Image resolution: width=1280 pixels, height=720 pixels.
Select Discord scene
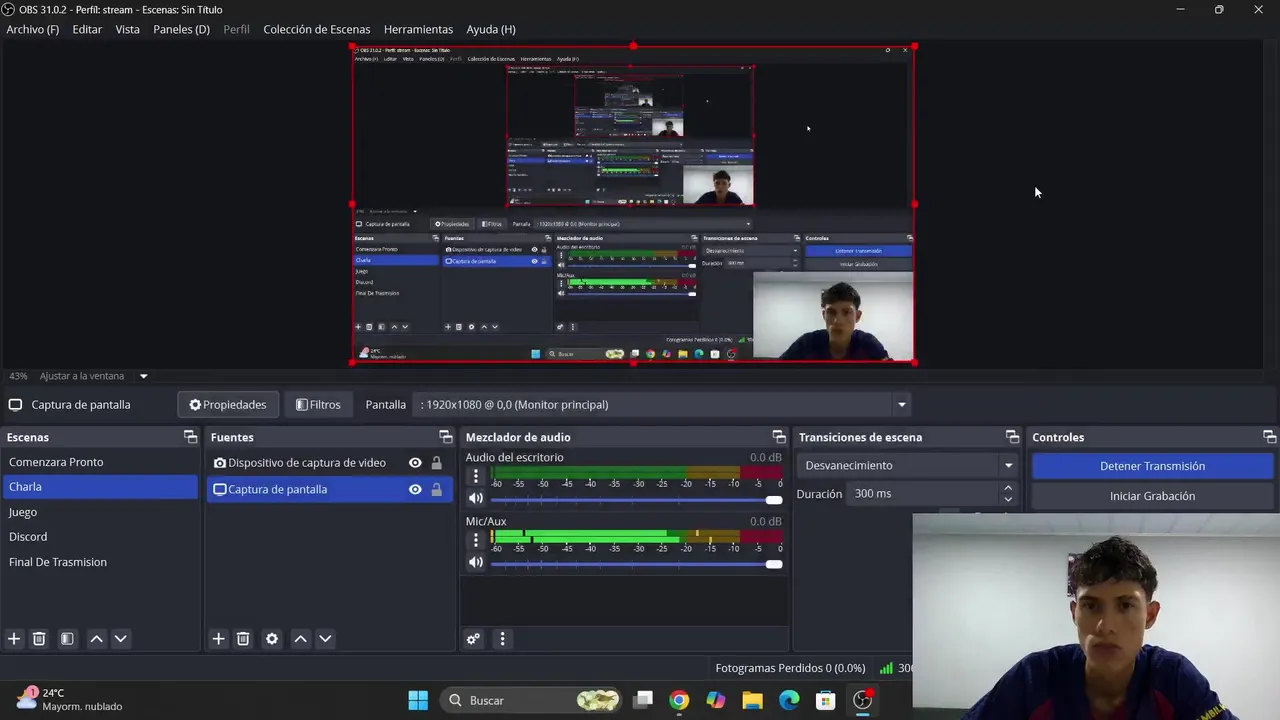click(x=100, y=537)
